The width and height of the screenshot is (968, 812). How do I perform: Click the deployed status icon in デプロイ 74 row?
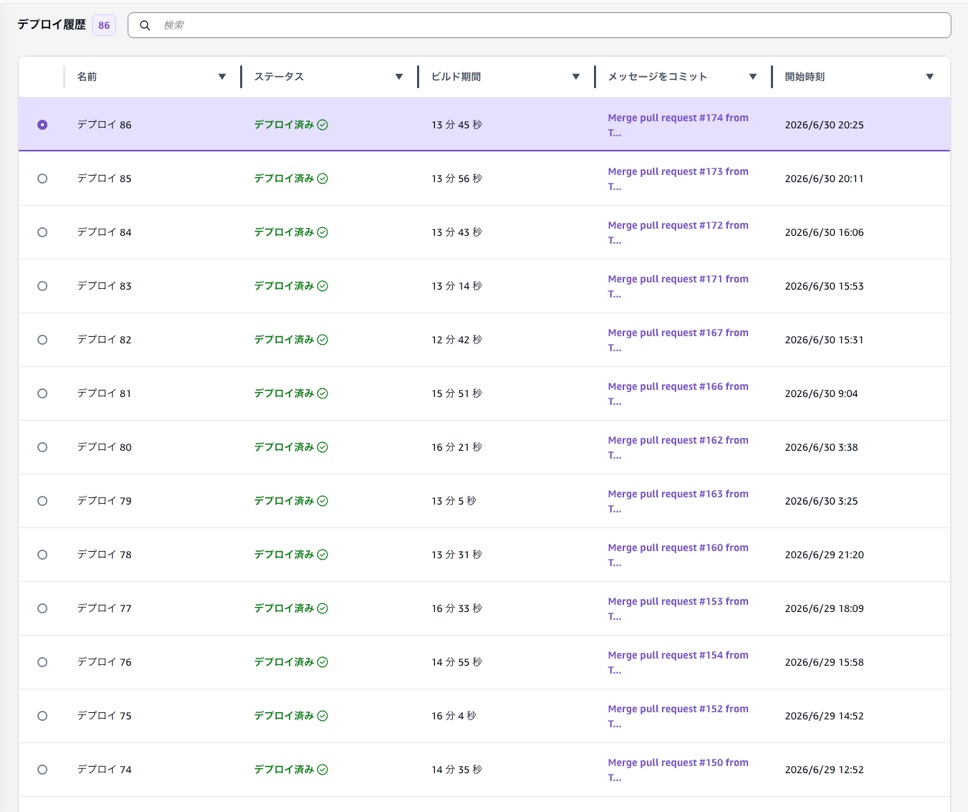[x=322, y=769]
